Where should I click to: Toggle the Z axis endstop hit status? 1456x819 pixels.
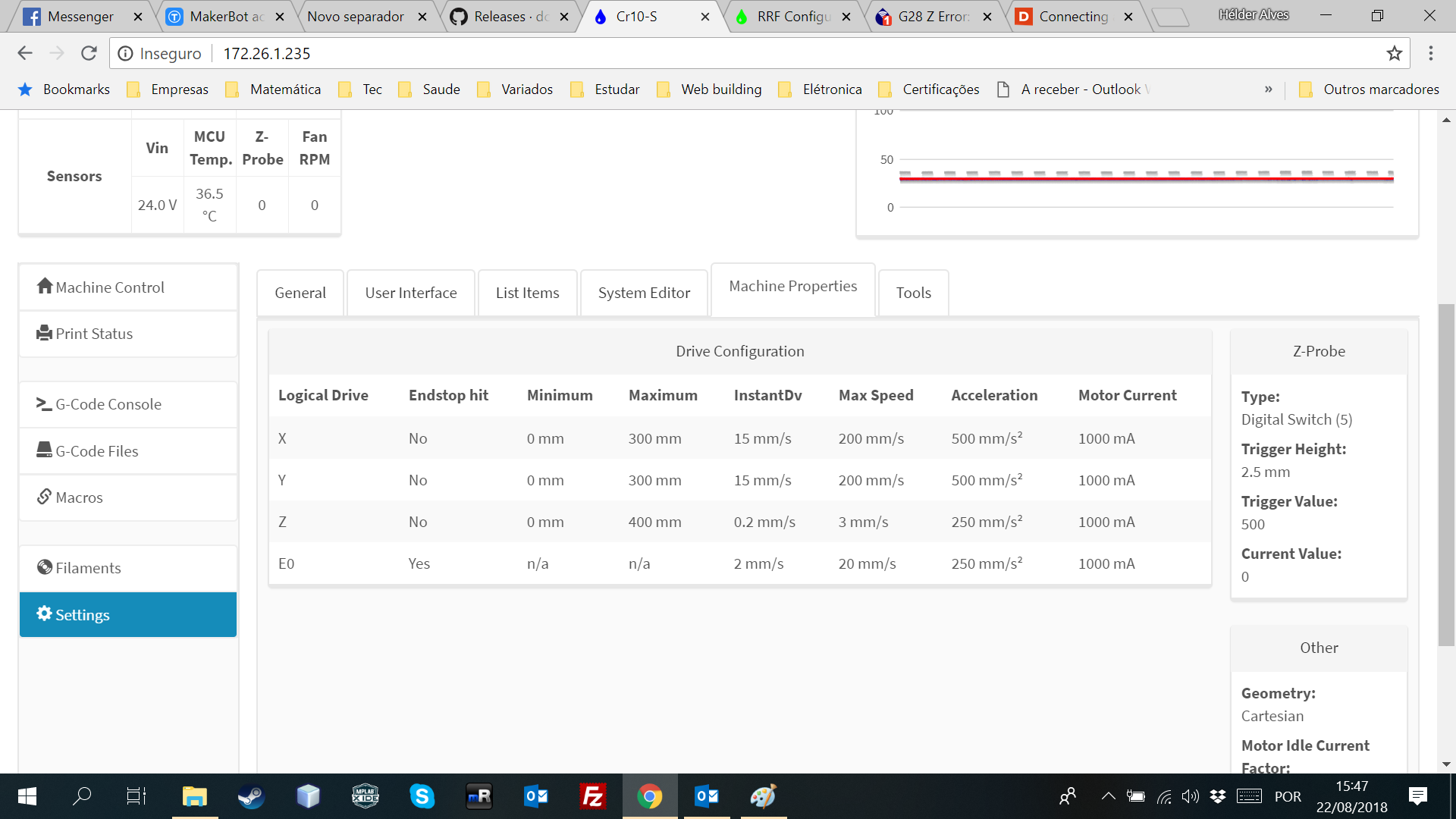tap(417, 521)
